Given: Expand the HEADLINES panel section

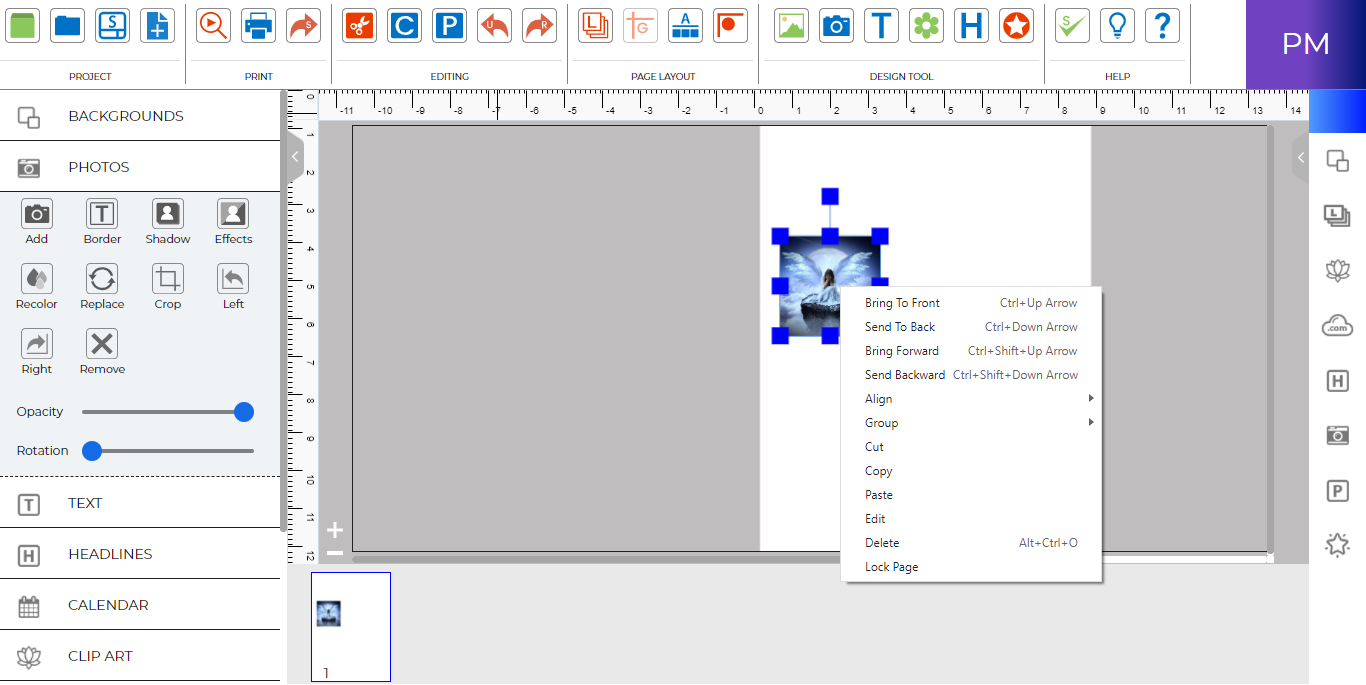Looking at the screenshot, I should click(x=140, y=554).
